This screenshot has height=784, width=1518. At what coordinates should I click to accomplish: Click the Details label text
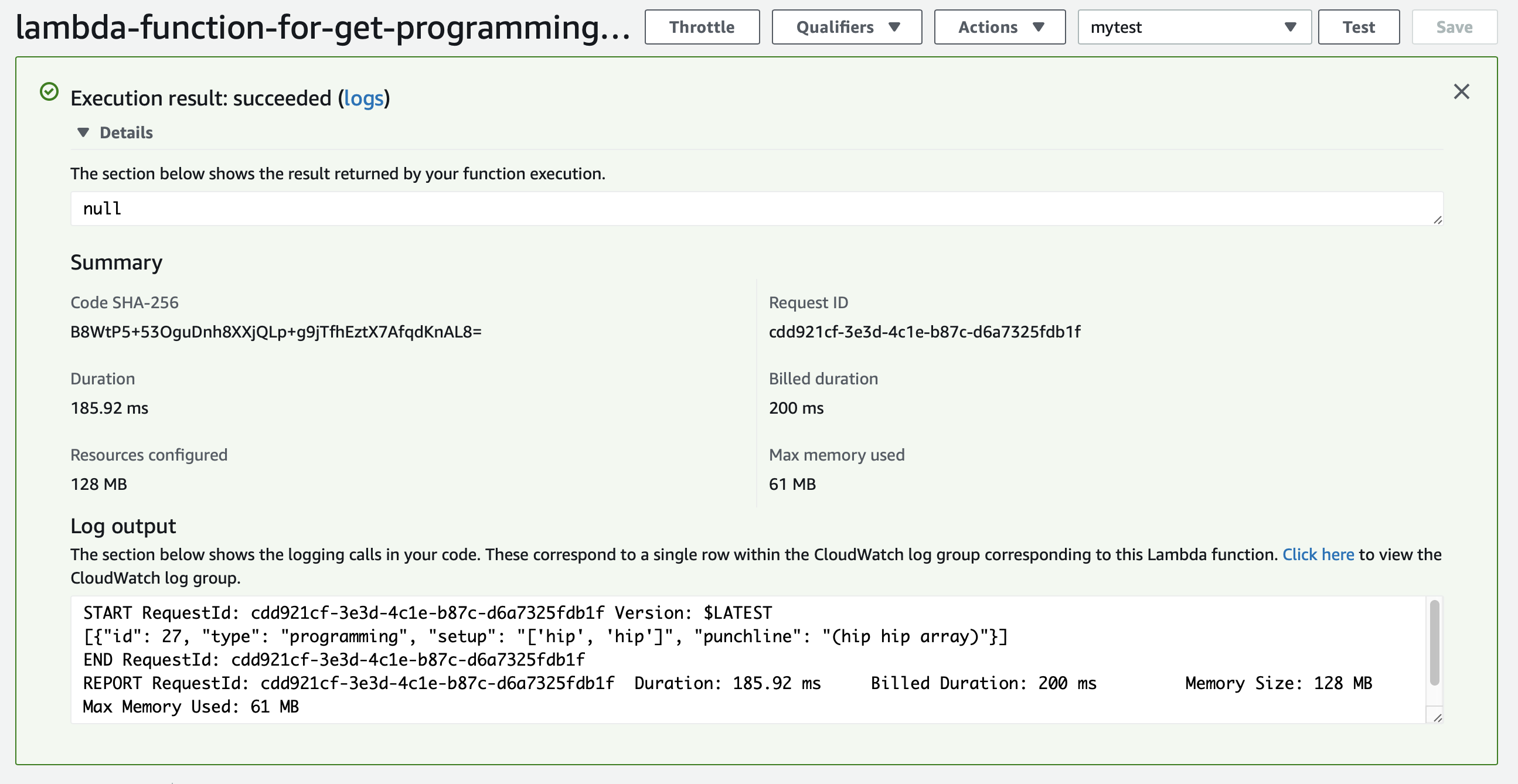point(126,132)
